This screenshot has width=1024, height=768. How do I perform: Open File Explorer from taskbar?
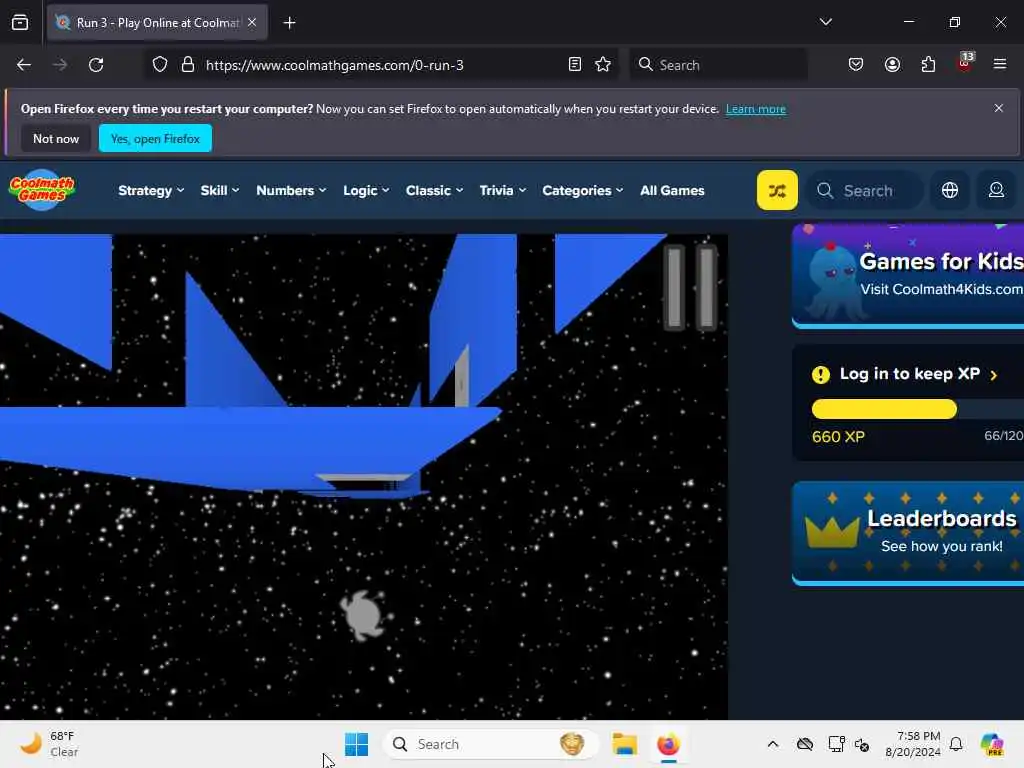point(624,744)
